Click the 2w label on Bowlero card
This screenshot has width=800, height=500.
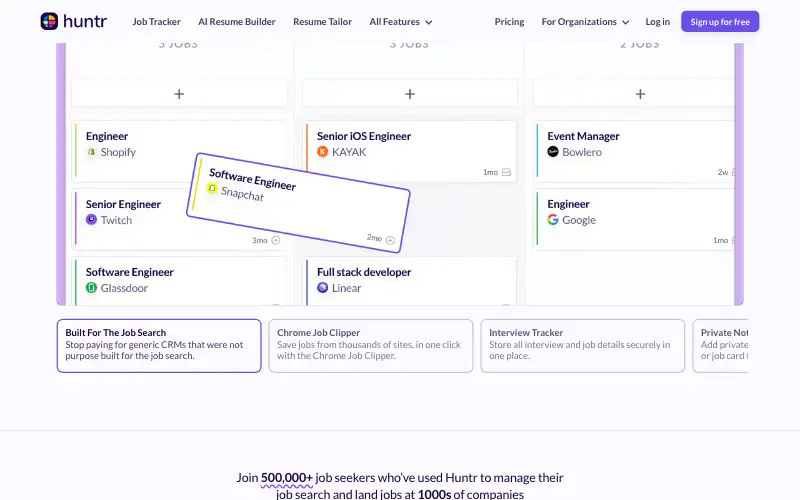722,172
